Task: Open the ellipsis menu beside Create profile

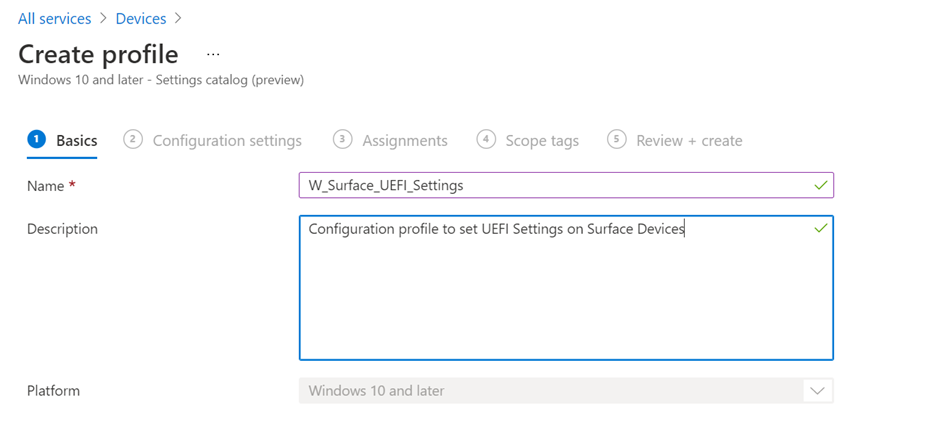Action: (x=213, y=54)
